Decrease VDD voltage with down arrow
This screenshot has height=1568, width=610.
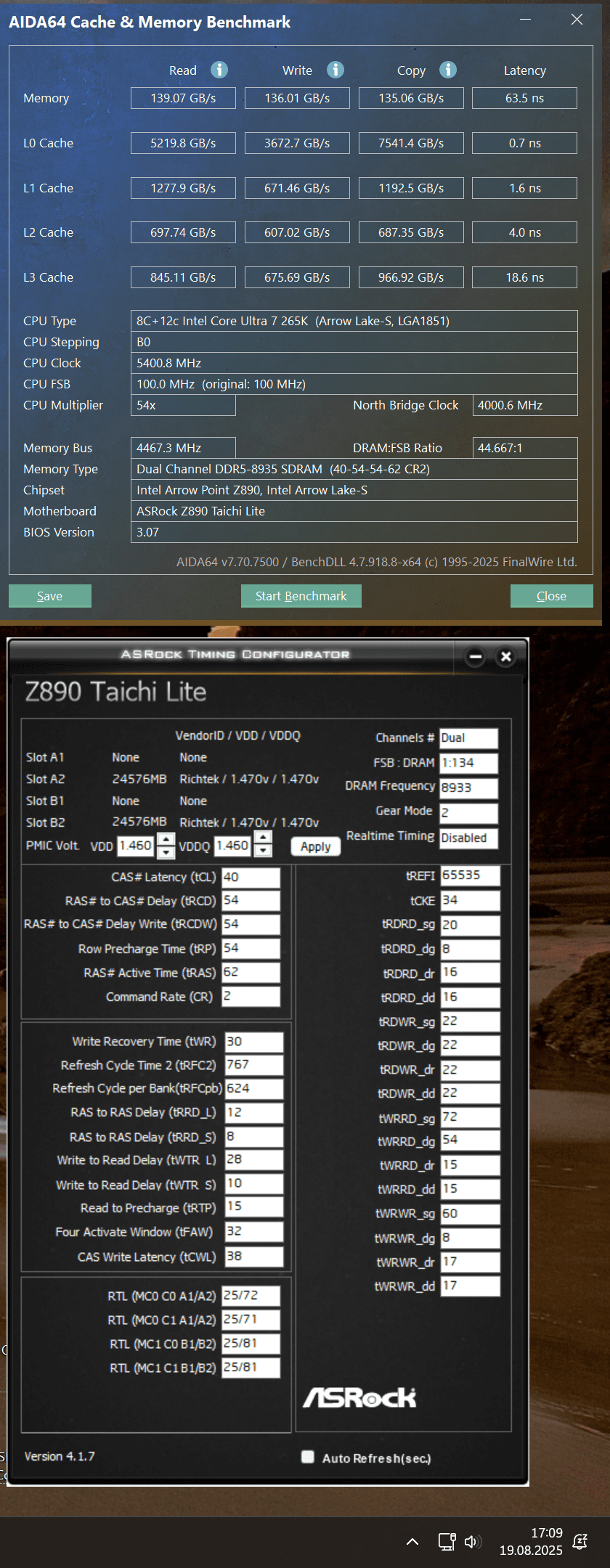pos(166,852)
